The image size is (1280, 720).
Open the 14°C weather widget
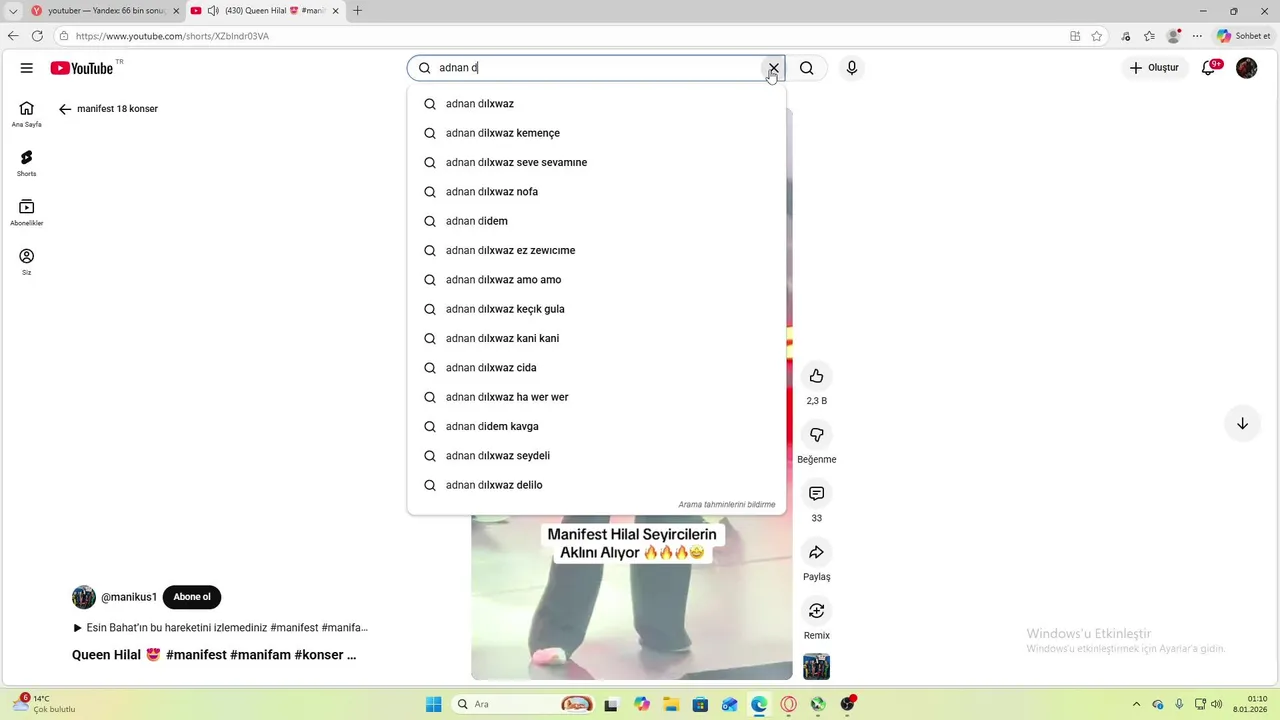pyautogui.click(x=45, y=704)
